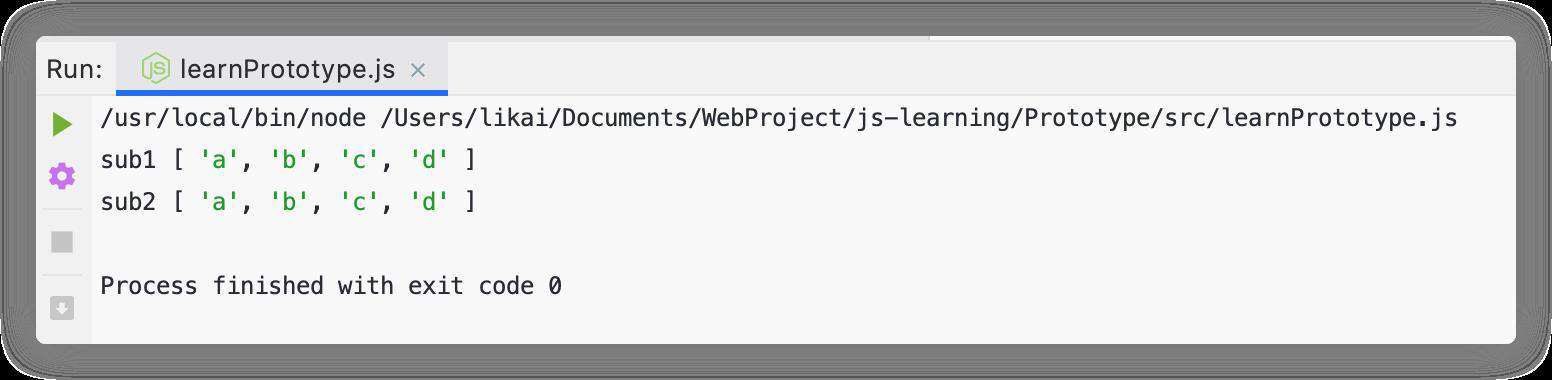Click the scroll-to-end down arrow icon
This screenshot has height=380, width=1552.
pyautogui.click(x=62, y=308)
